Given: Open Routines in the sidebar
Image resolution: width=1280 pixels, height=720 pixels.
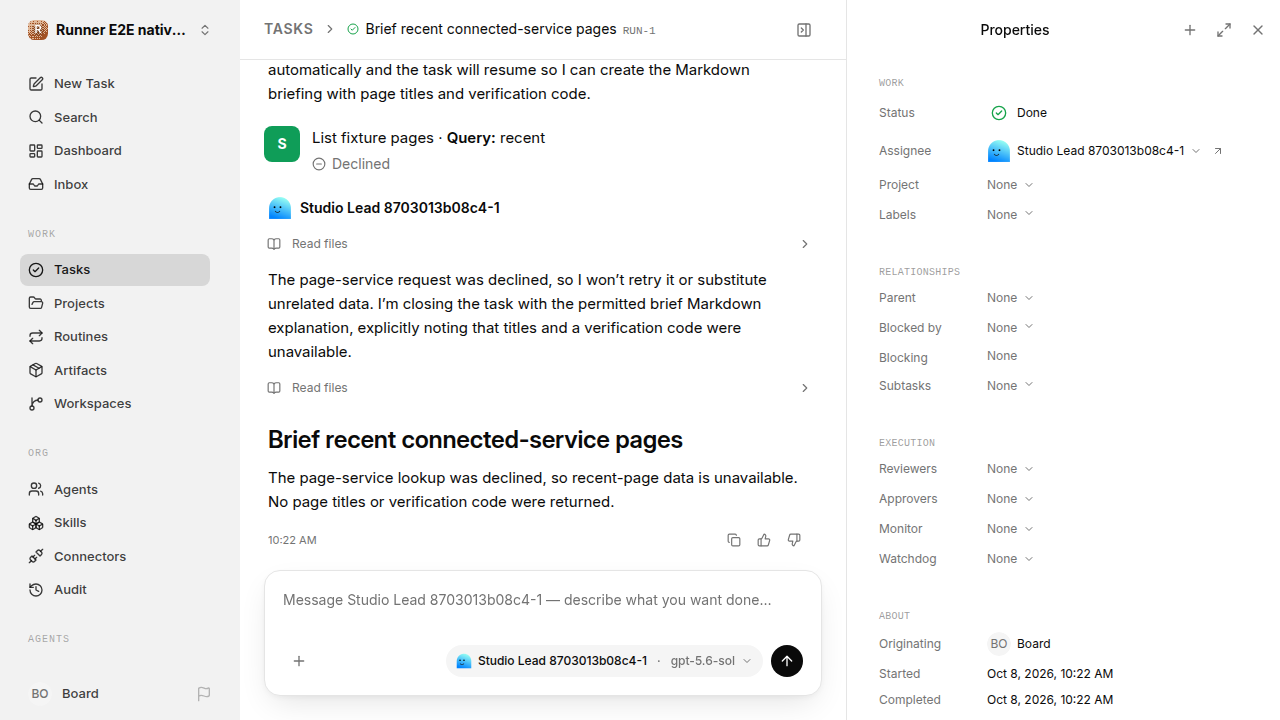Looking at the screenshot, I should pos(115,337).
